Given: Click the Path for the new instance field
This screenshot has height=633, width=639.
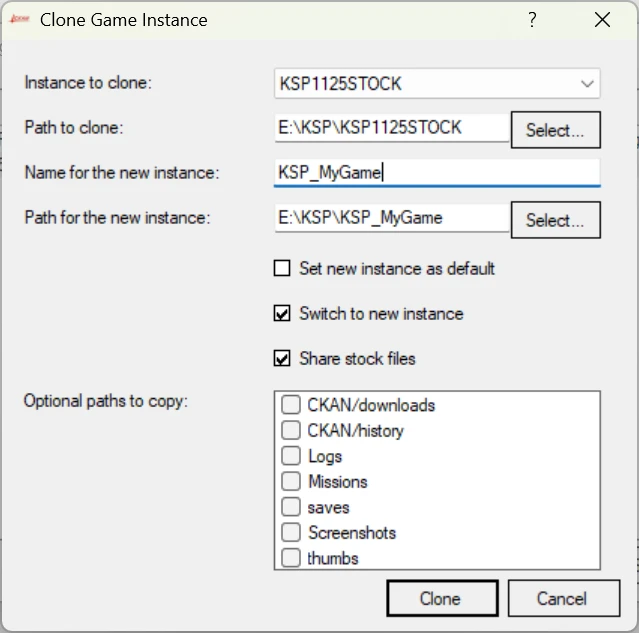Looking at the screenshot, I should 392,218.
